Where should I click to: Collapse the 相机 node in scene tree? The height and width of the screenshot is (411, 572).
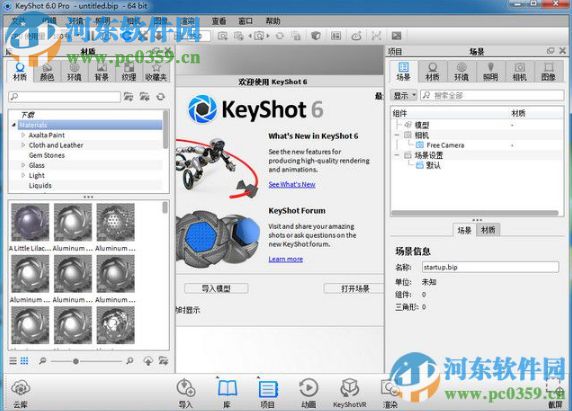coord(397,135)
